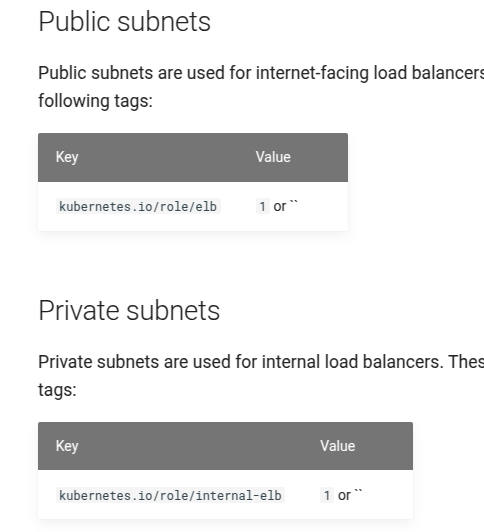Click the 'or' text in private subnets value cell
Image resolution: width=484 pixels, height=532 pixels.
(x=344, y=496)
